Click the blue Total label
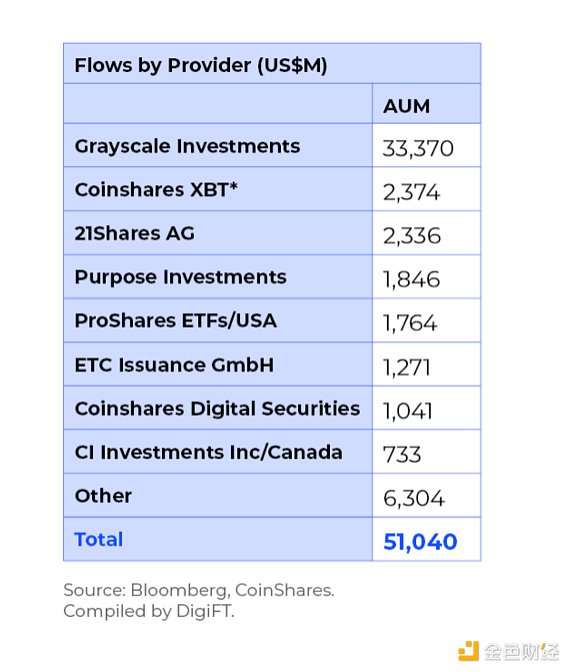This screenshot has width=570, height=672. click(x=99, y=540)
